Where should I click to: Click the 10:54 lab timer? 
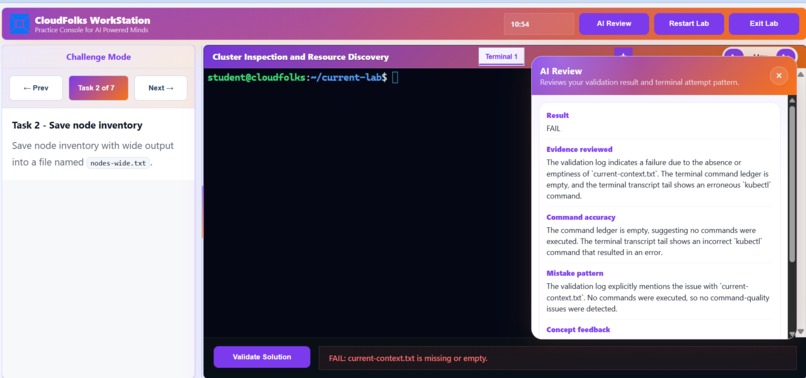pyautogui.click(x=539, y=24)
